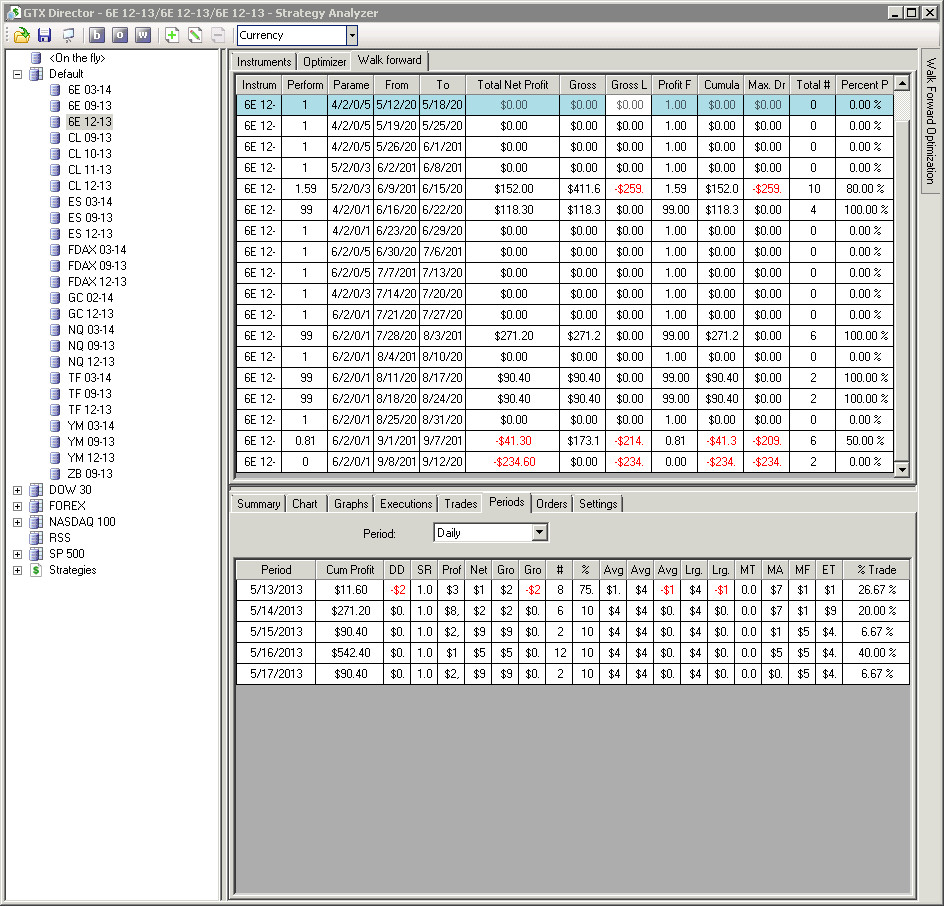Expand the DOW 30 list
944x906 pixels.
point(17,491)
